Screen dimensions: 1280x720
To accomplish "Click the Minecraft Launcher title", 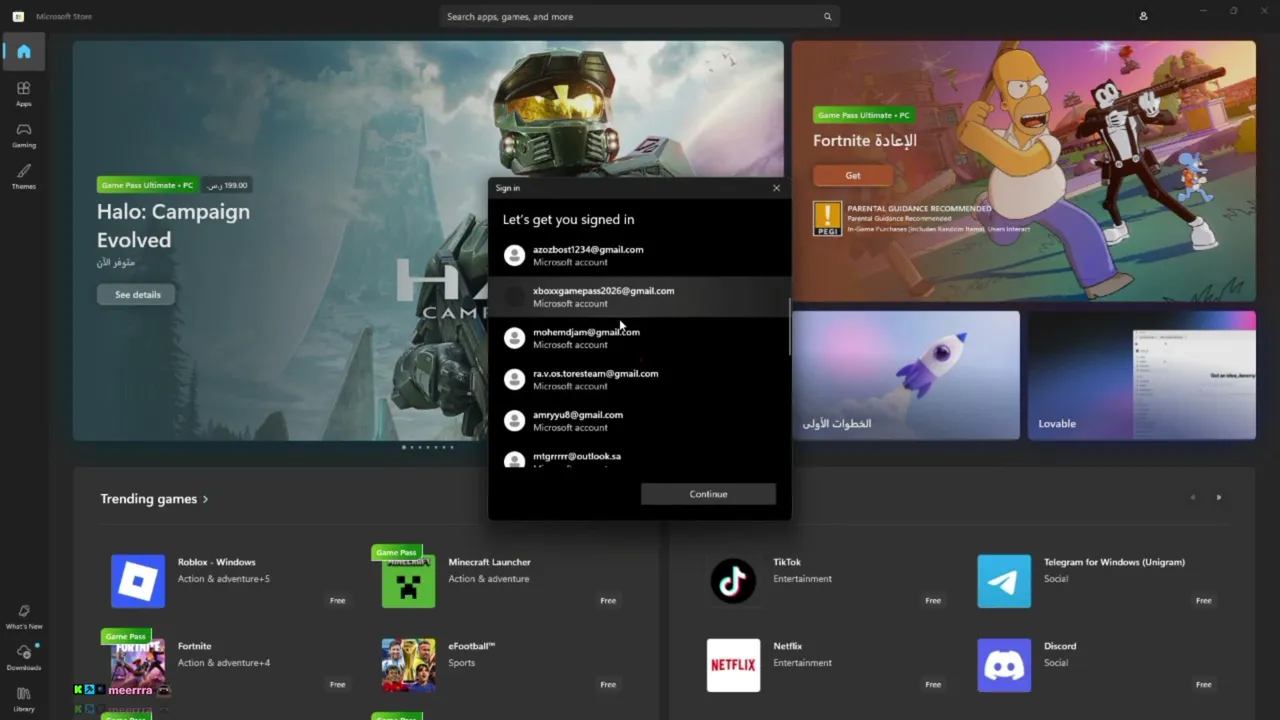I will click(x=489, y=562).
